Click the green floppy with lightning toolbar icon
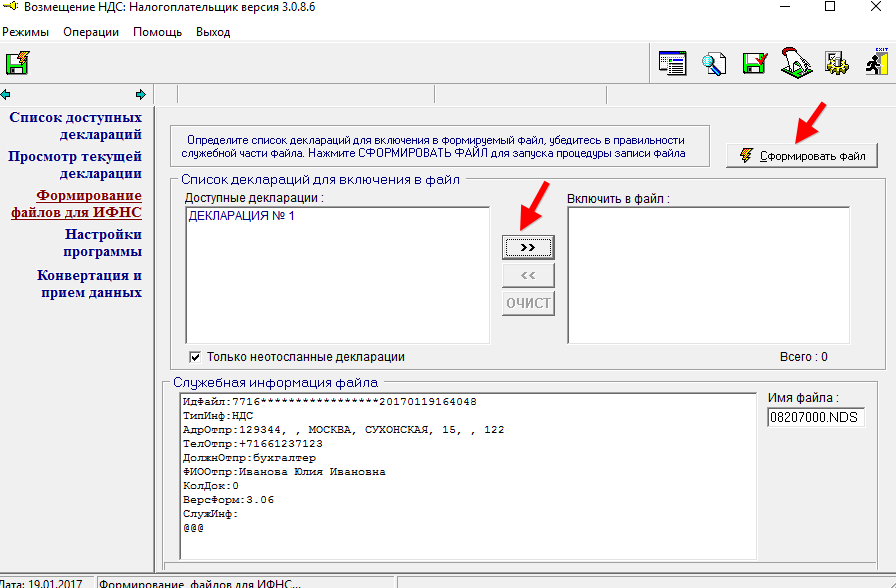 tap(17, 63)
